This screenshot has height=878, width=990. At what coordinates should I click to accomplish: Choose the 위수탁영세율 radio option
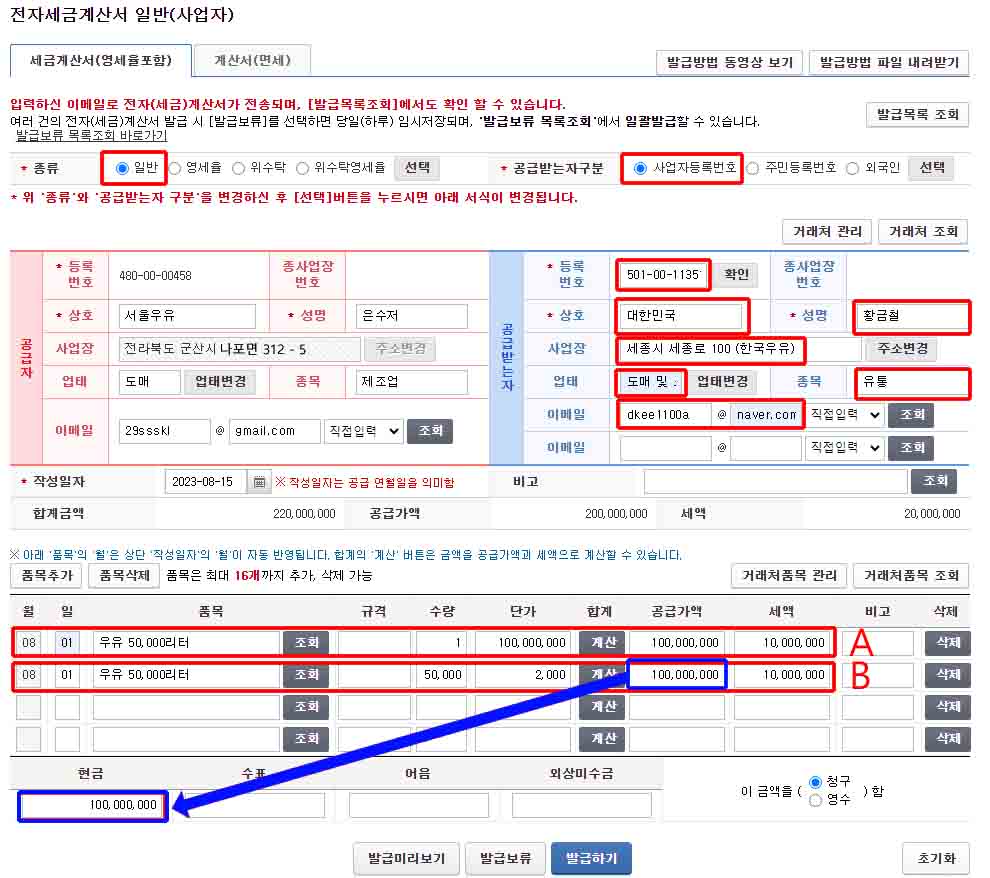click(302, 168)
